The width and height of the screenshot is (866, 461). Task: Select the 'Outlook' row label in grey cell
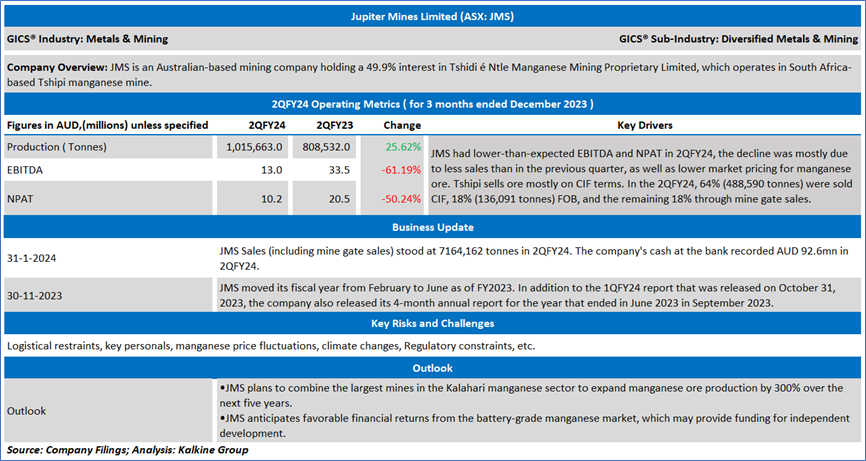point(27,411)
